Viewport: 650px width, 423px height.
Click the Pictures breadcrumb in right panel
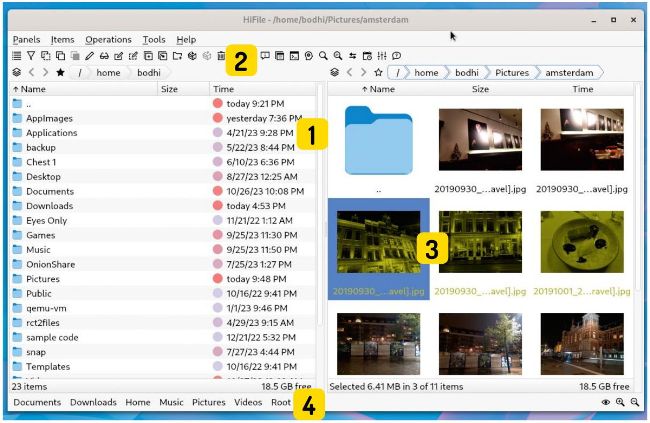coord(510,72)
